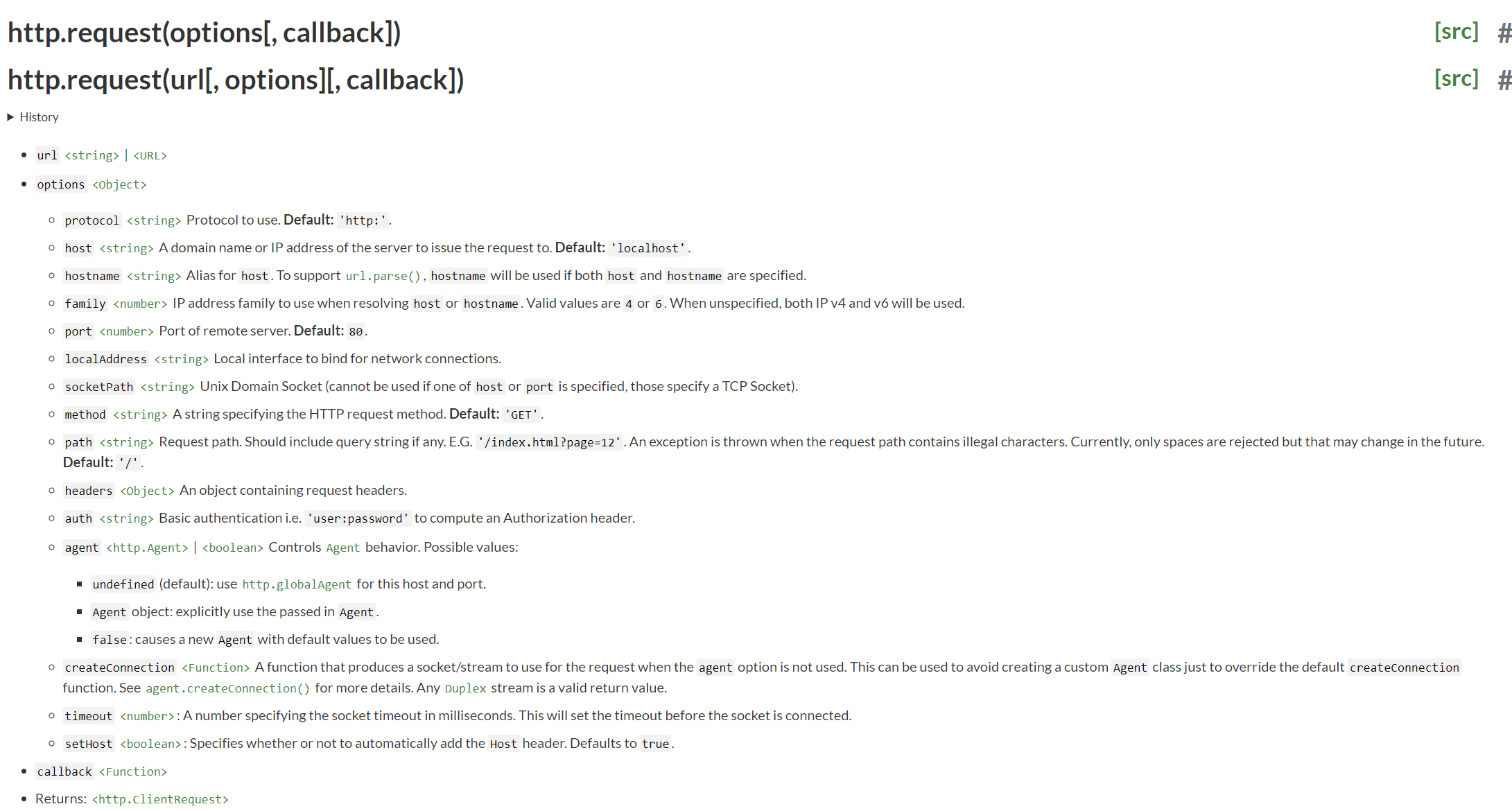Open the <number> type beside timeout
The image size is (1512, 811).
point(147,716)
